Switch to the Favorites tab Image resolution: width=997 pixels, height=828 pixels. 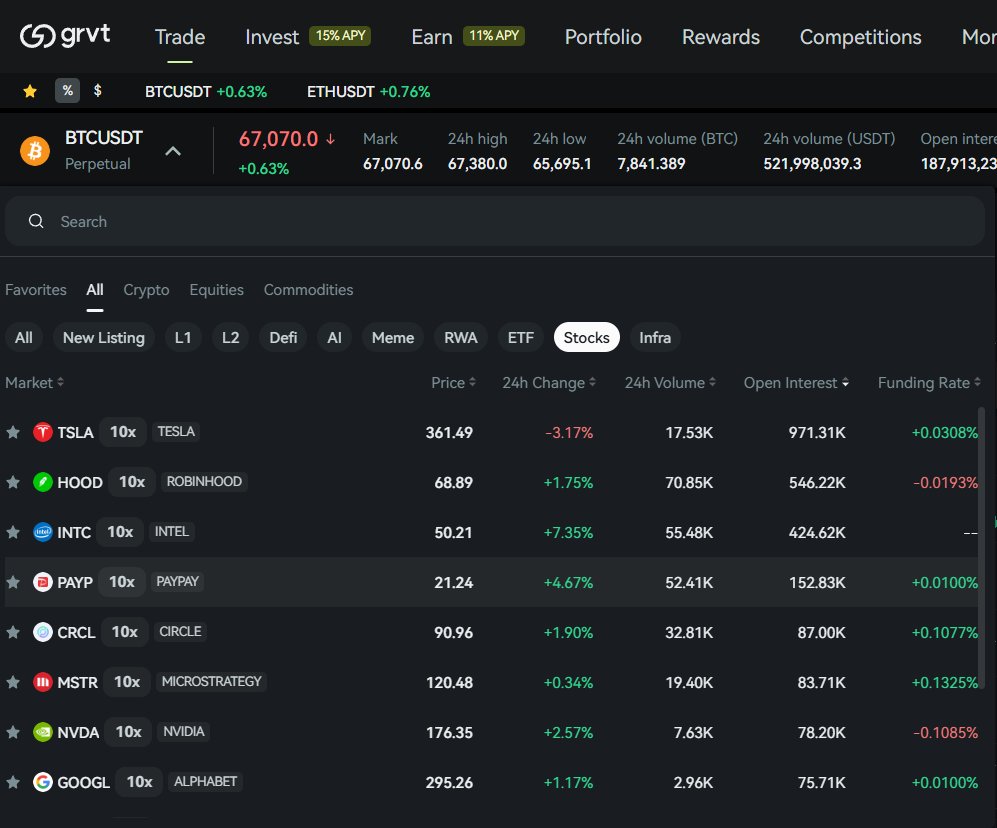point(36,290)
